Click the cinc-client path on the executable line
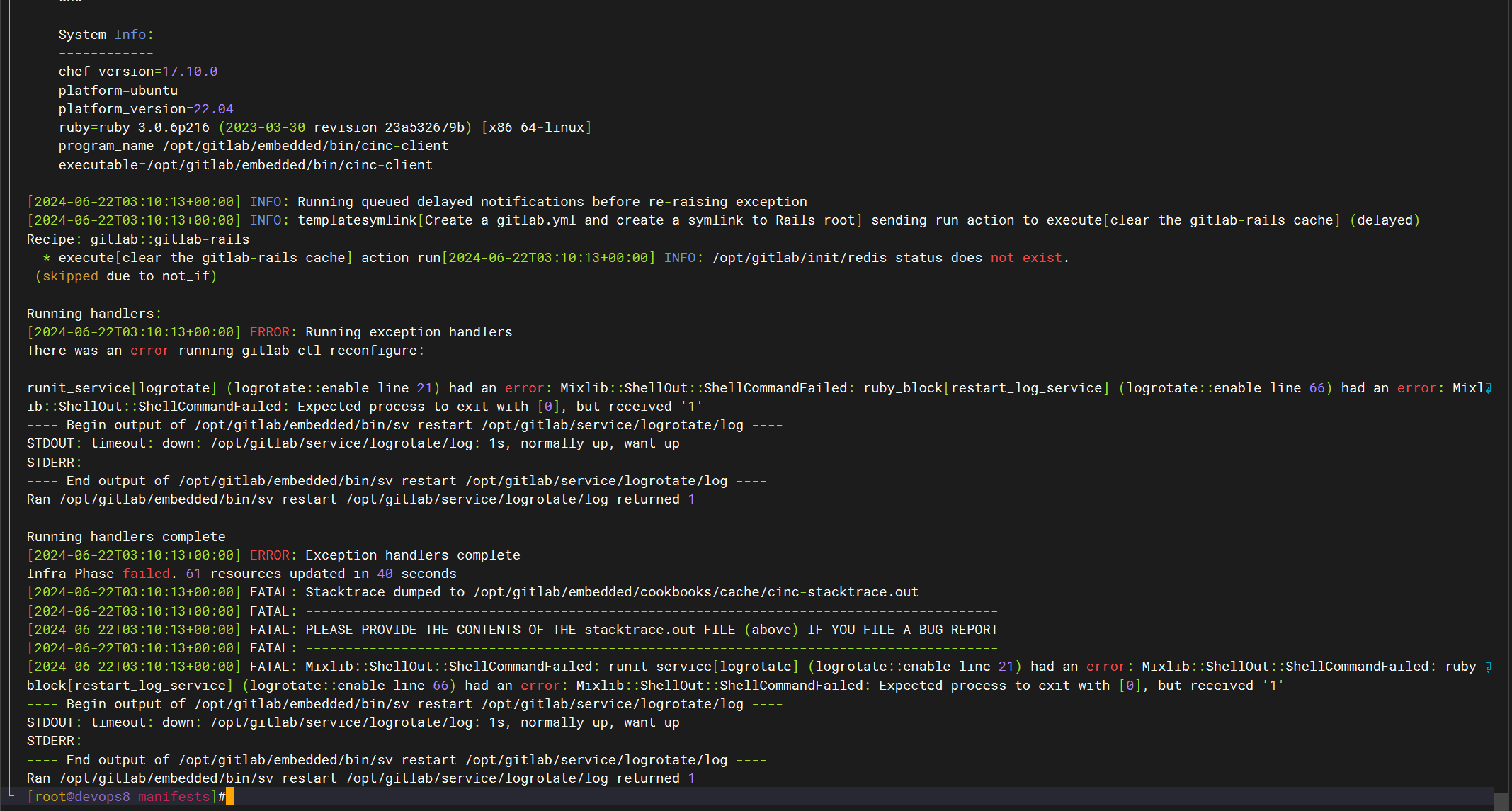This screenshot has width=1512, height=811. [x=290, y=165]
